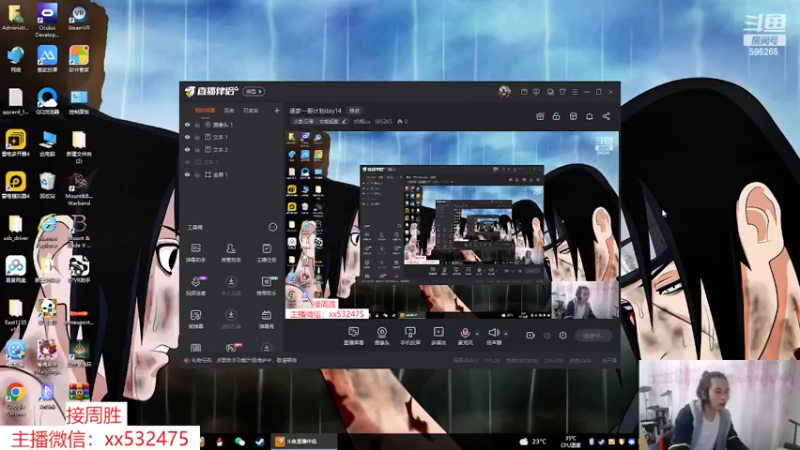The height and width of the screenshot is (450, 800).
Task: Collapse the 工具箱 toolbox with the circle button
Action: (272, 227)
